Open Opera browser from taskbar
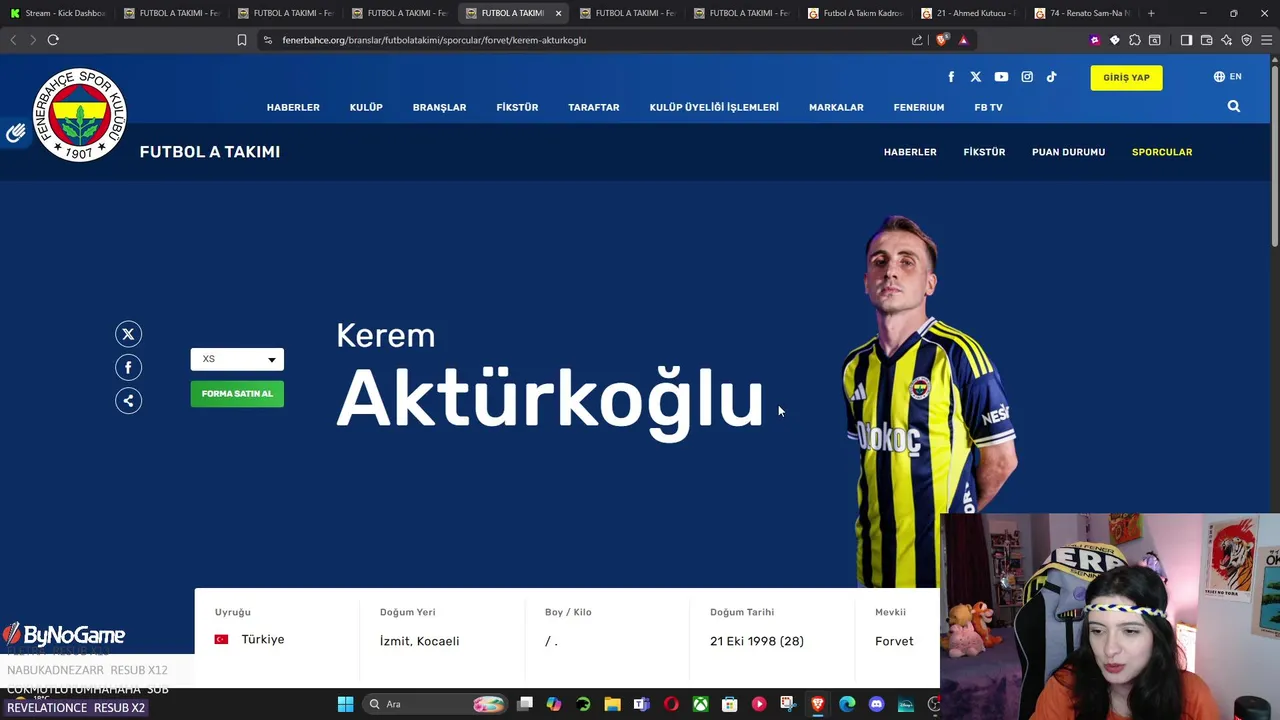The width and height of the screenshot is (1280, 720). 671,704
